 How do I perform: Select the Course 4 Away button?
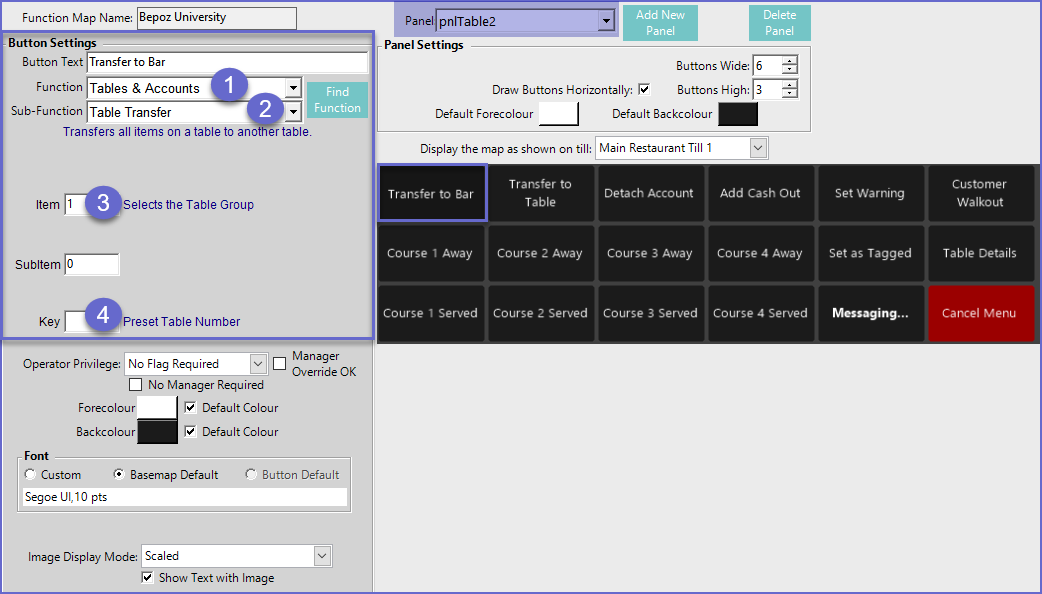point(760,253)
